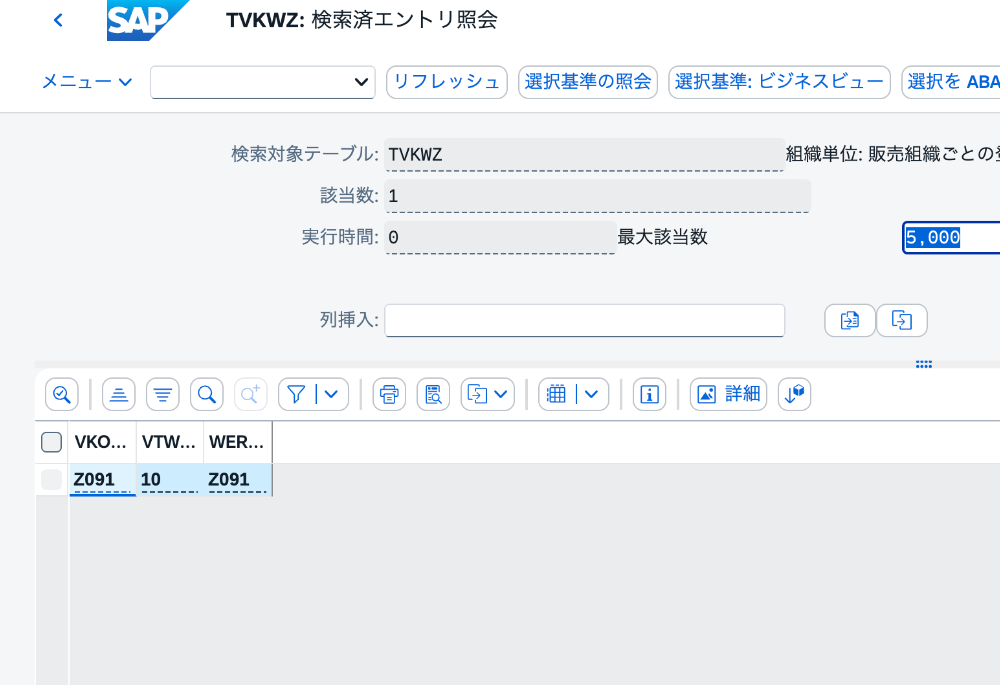Screen dimensions: 1000x685
Task: Click the SAP logo
Action: pos(147,20)
